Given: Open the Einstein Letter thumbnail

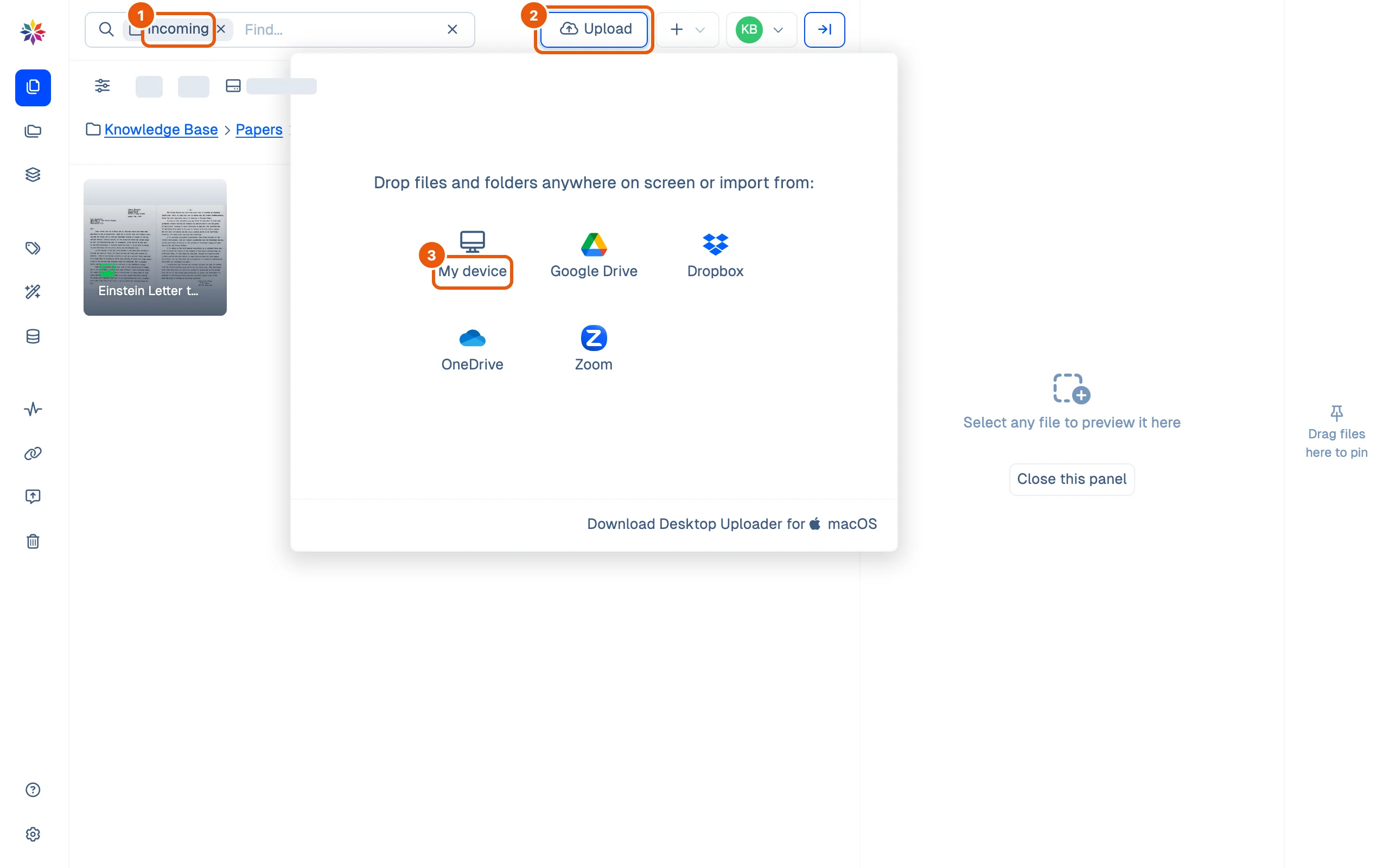Looking at the screenshot, I should [155, 247].
